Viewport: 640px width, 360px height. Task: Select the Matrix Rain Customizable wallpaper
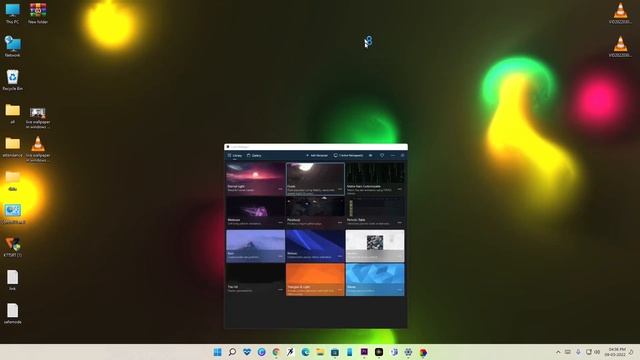[375, 179]
